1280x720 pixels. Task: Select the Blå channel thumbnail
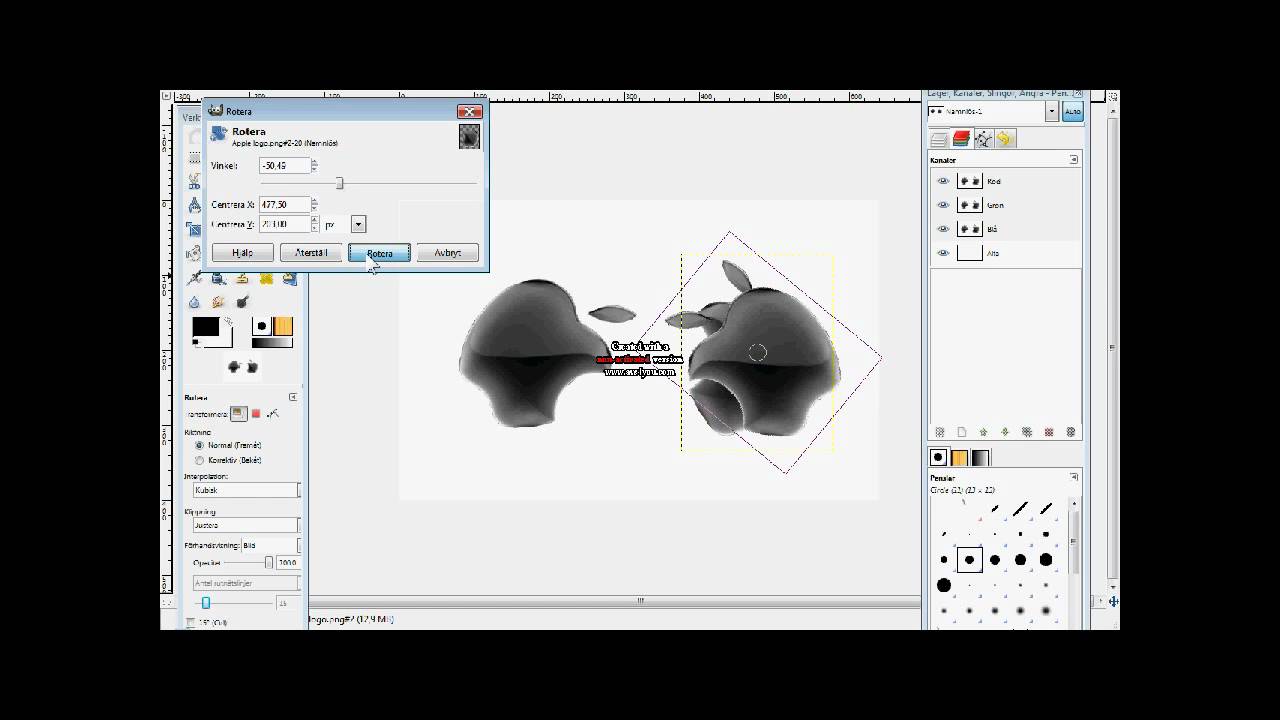969,229
